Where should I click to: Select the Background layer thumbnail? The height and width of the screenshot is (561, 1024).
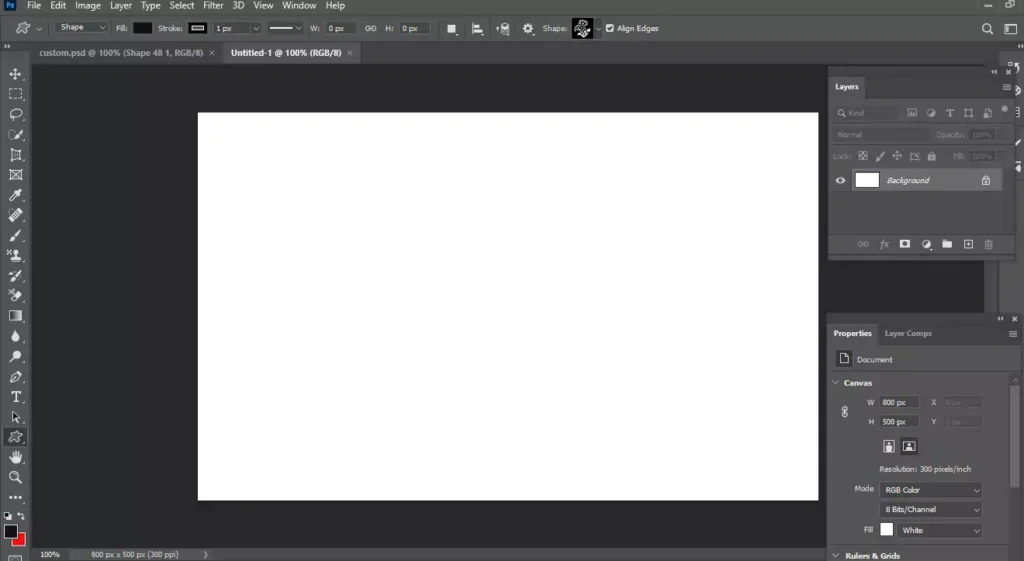click(x=867, y=180)
